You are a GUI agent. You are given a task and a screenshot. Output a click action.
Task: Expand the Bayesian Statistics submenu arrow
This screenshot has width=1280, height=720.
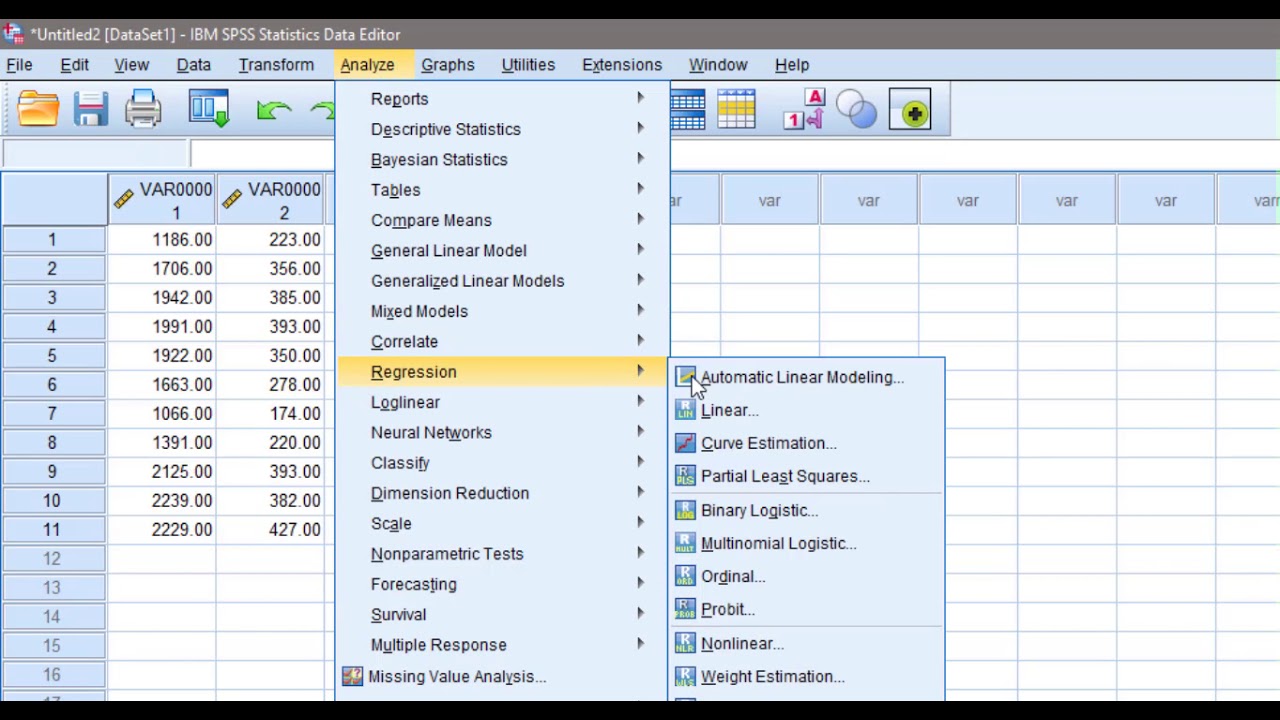641,158
